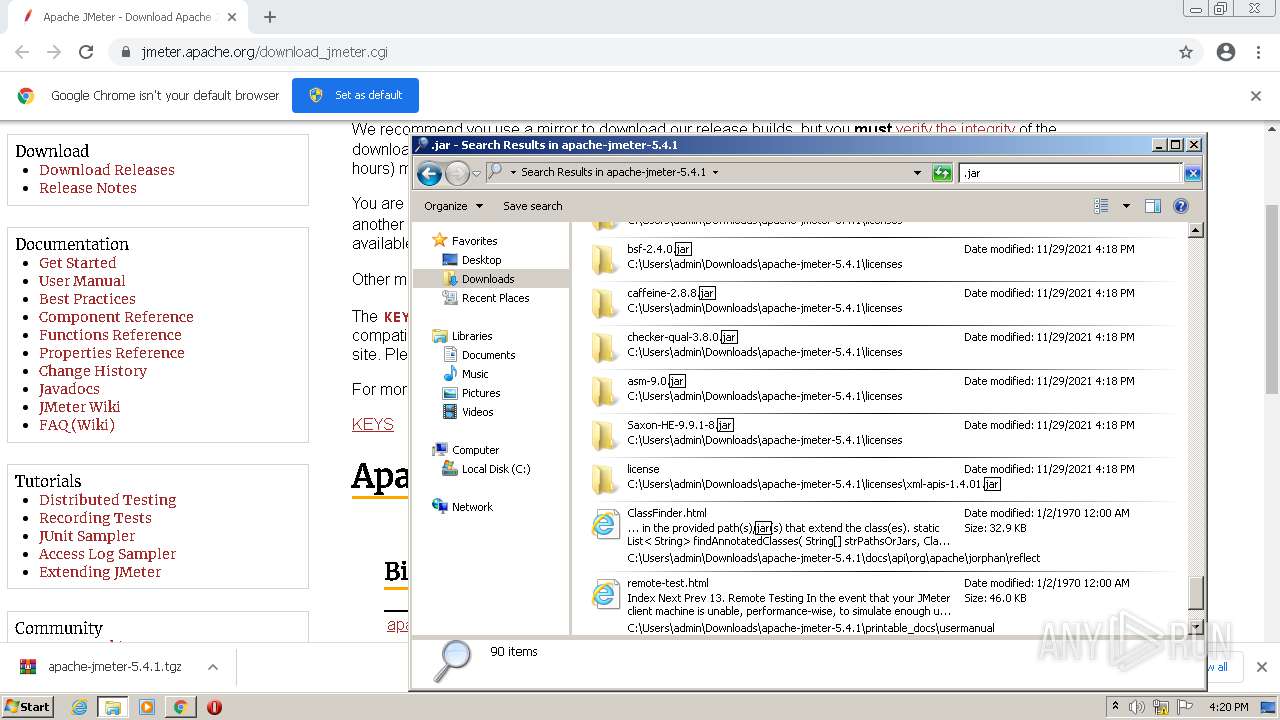
Task: Click the results list vertical scrollbar thumb
Action: coord(1195,593)
